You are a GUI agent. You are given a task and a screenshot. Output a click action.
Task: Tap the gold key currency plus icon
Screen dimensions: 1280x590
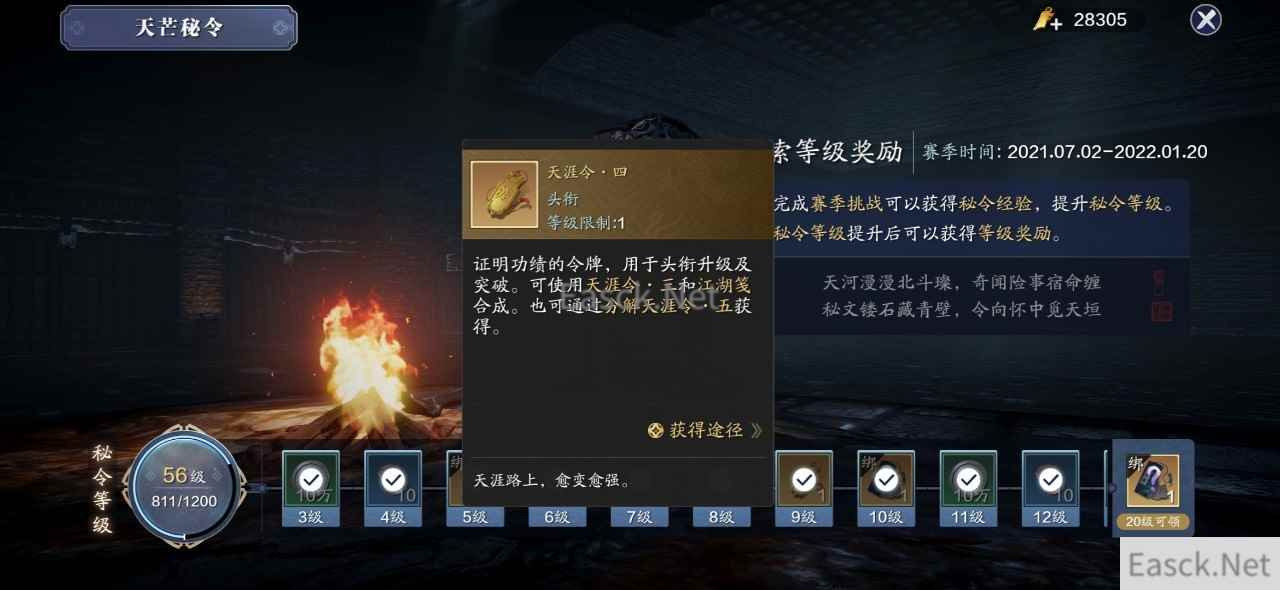[x=1048, y=20]
